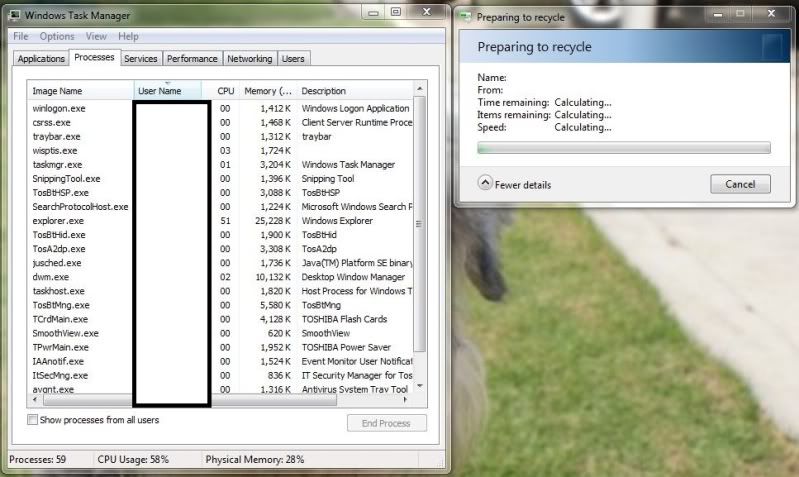The width and height of the screenshot is (799, 477).
Task: Switch to the Users tab
Action: (293, 59)
